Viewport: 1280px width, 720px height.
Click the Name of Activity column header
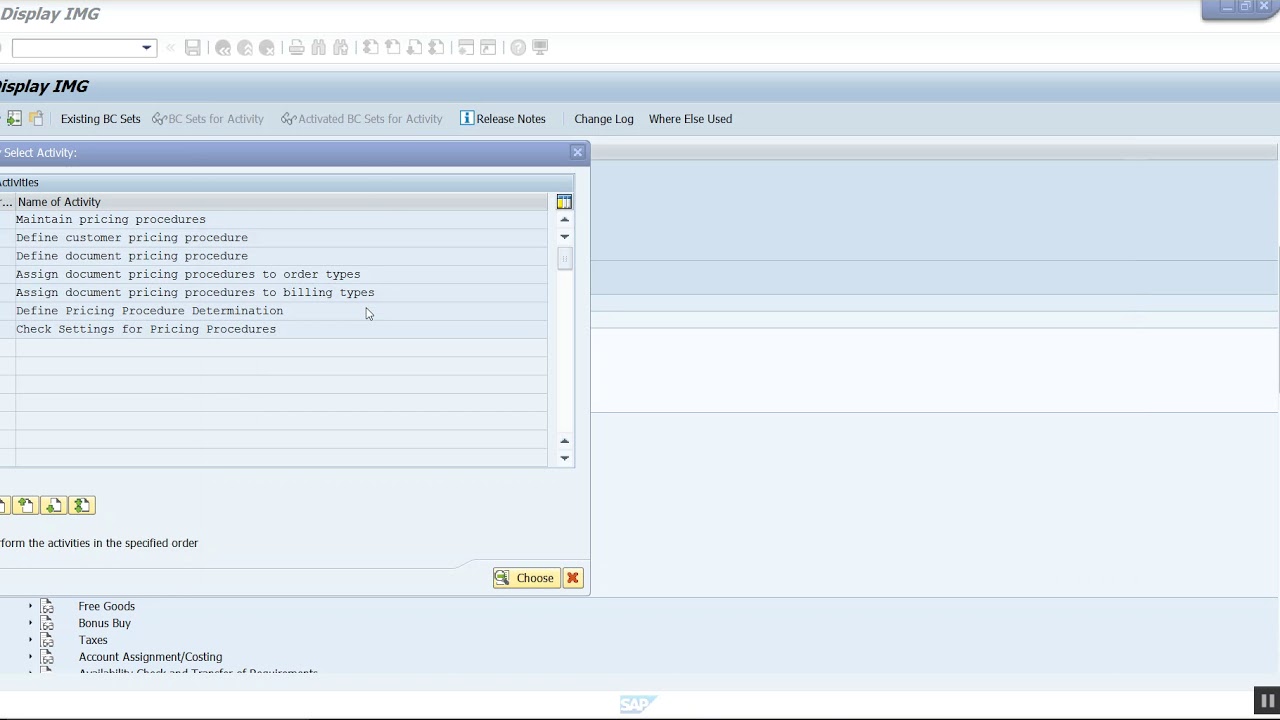281,202
